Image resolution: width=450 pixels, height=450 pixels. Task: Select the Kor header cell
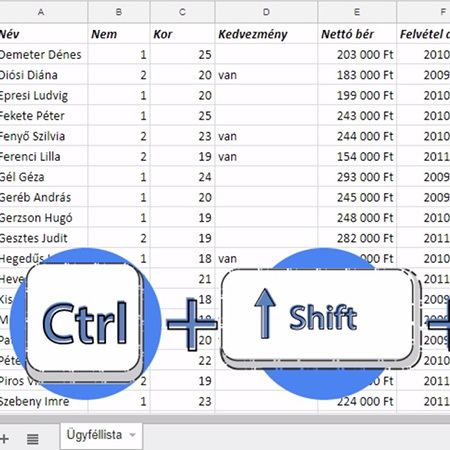tap(183, 34)
